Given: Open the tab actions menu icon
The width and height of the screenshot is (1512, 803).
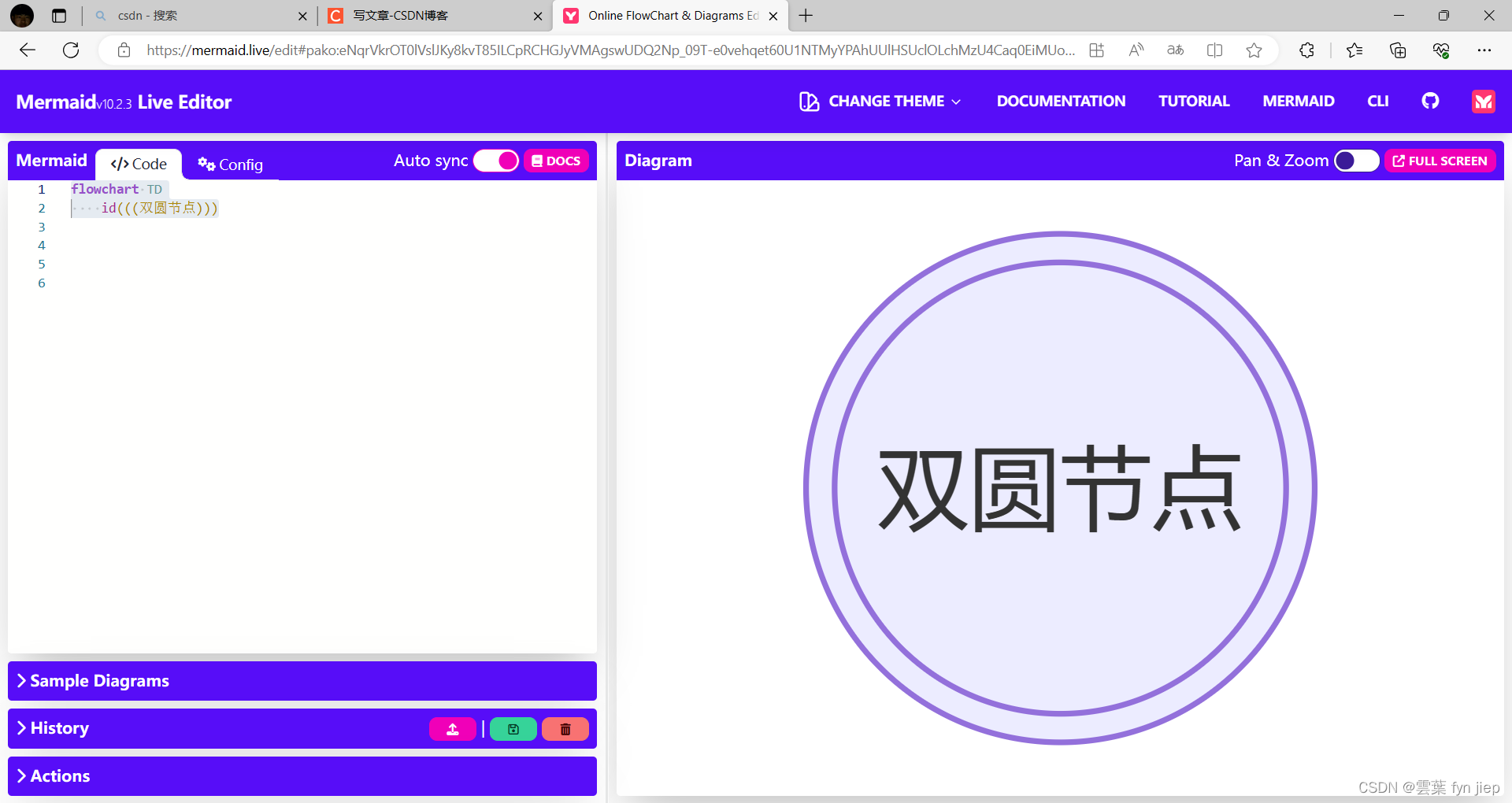Looking at the screenshot, I should 59,16.
